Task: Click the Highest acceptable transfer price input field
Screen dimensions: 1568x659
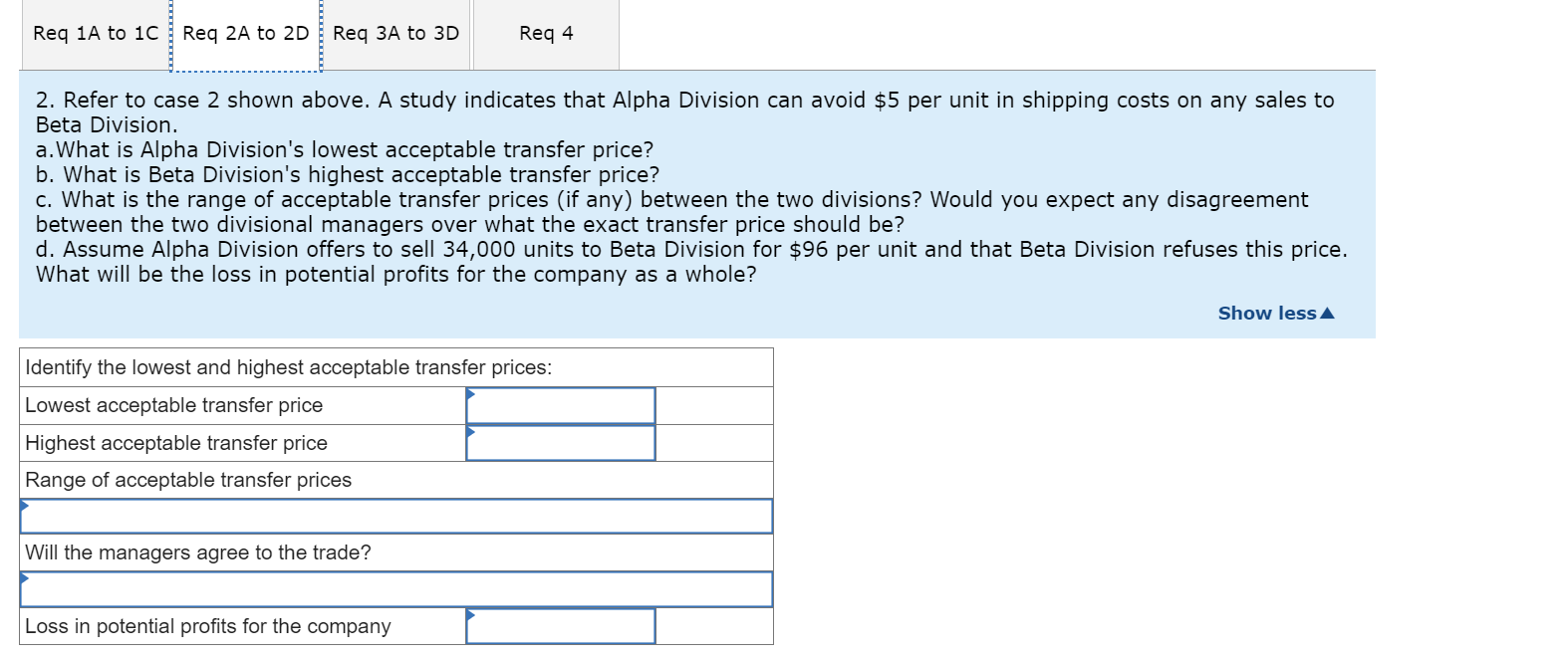Action: click(560, 442)
